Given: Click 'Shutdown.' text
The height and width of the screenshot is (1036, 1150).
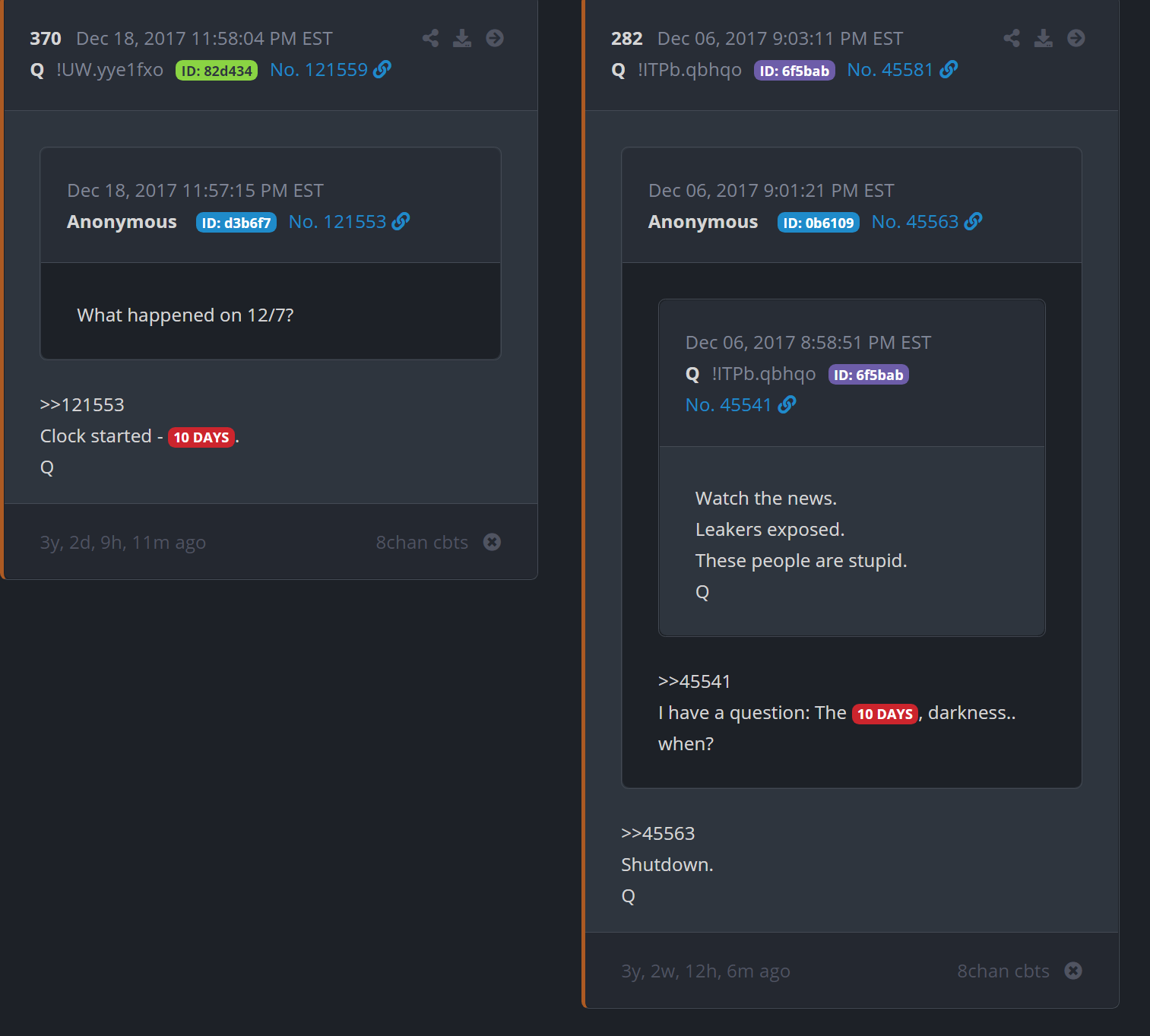Looking at the screenshot, I should tap(667, 865).
